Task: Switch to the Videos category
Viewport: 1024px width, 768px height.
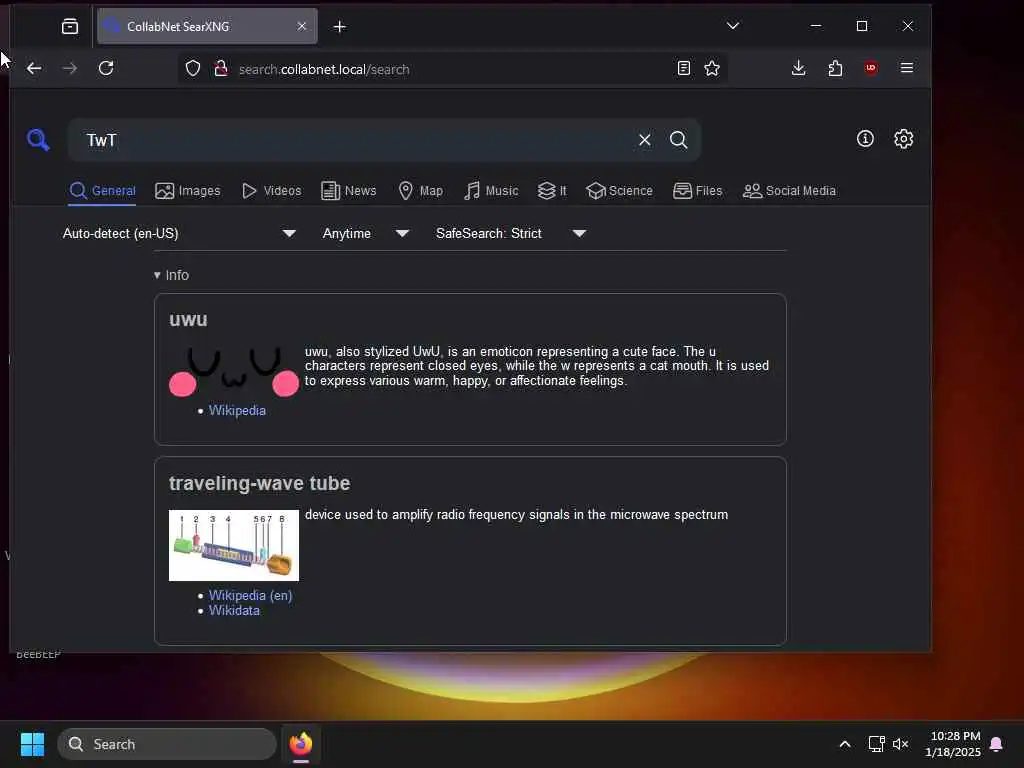Action: pyautogui.click(x=271, y=191)
